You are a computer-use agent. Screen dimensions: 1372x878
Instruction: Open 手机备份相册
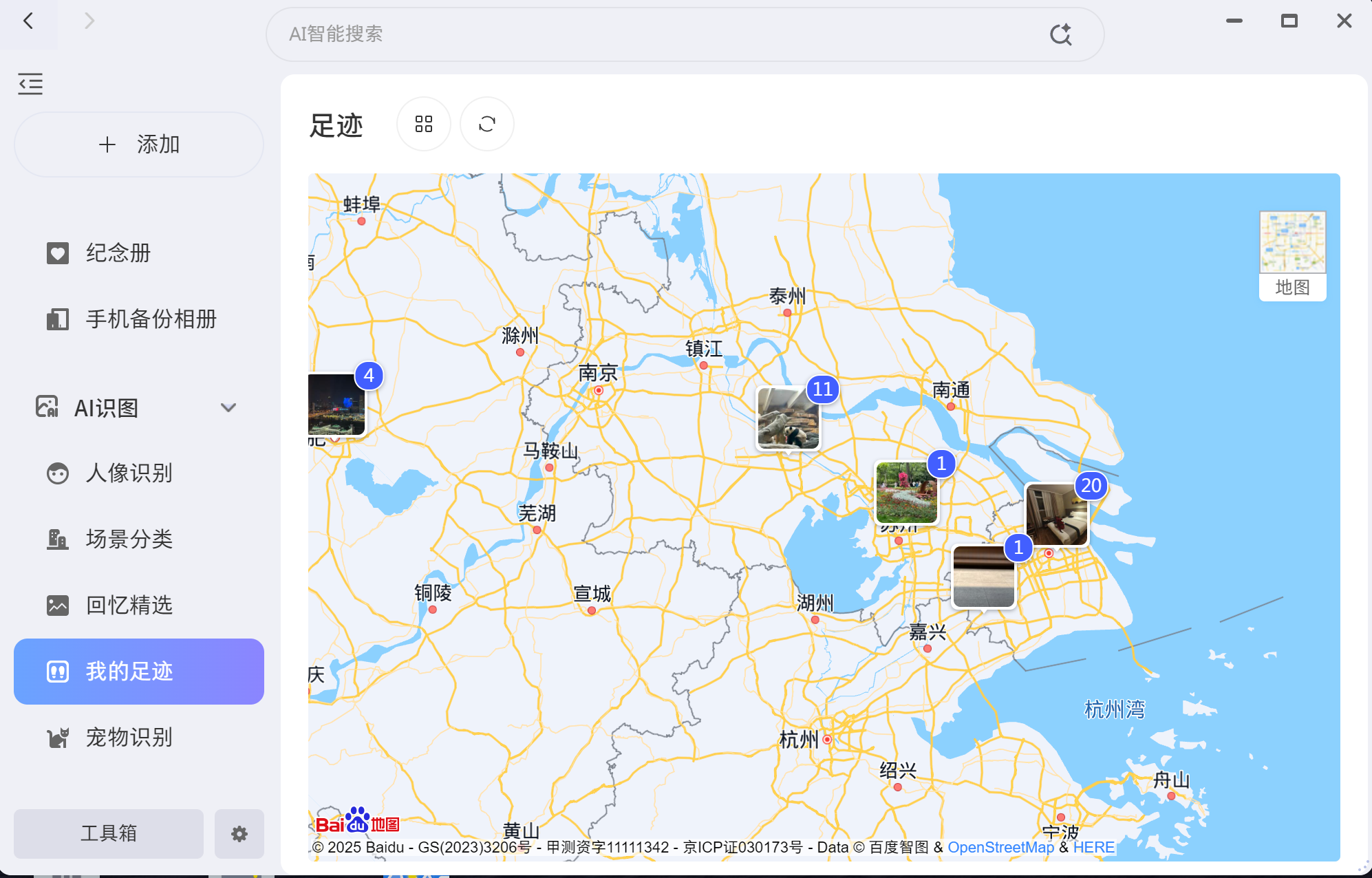[x=150, y=319]
